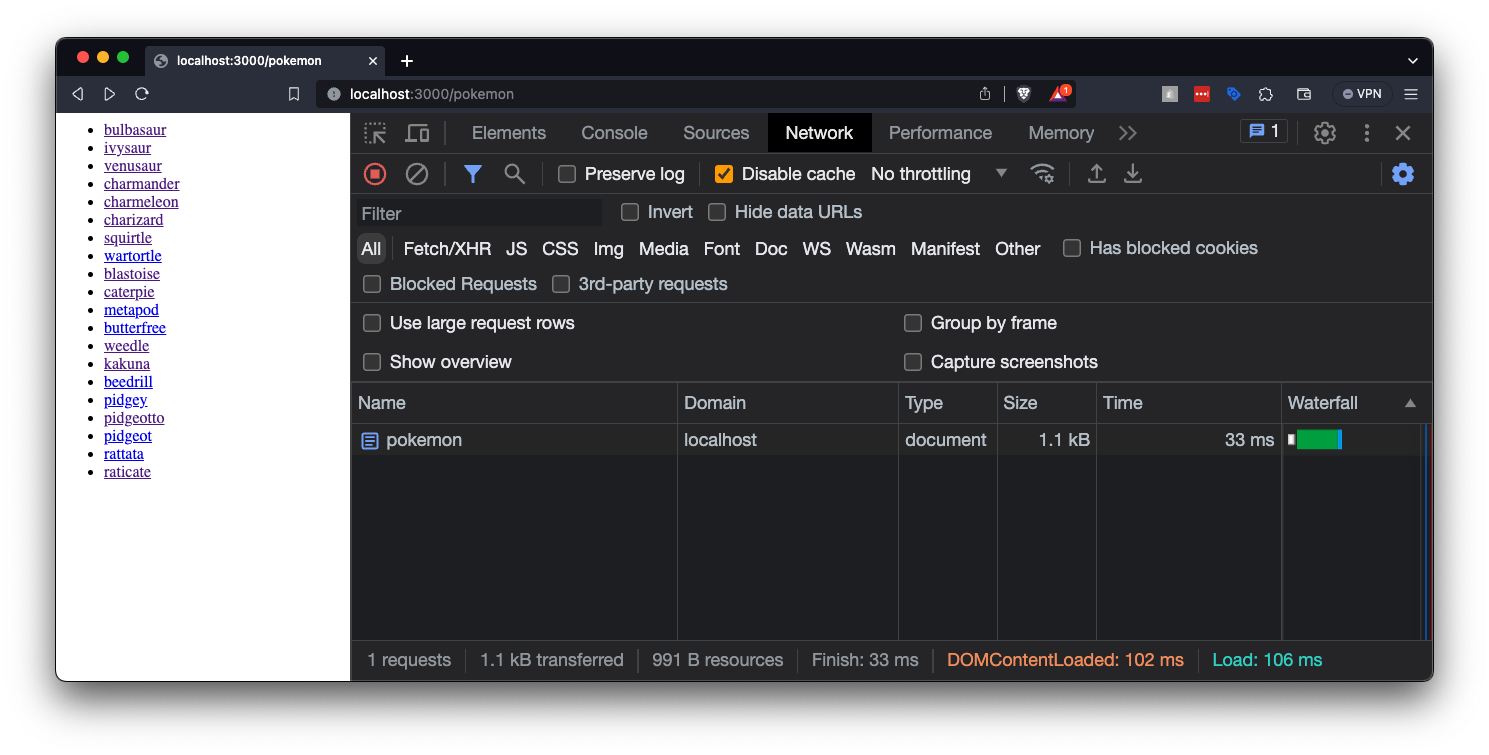Filter requests by Img type
This screenshot has width=1489, height=755.
click(608, 249)
